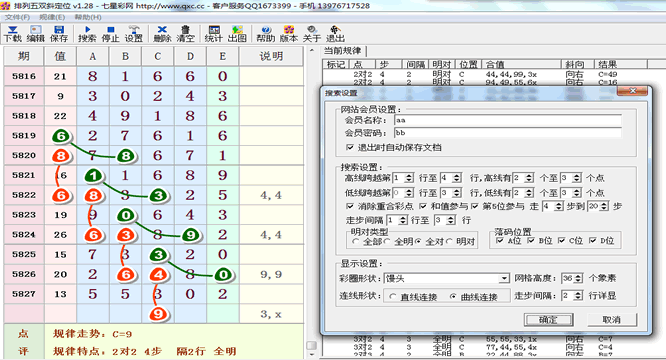Click the 期 column header

pyautogui.click(x=23, y=56)
